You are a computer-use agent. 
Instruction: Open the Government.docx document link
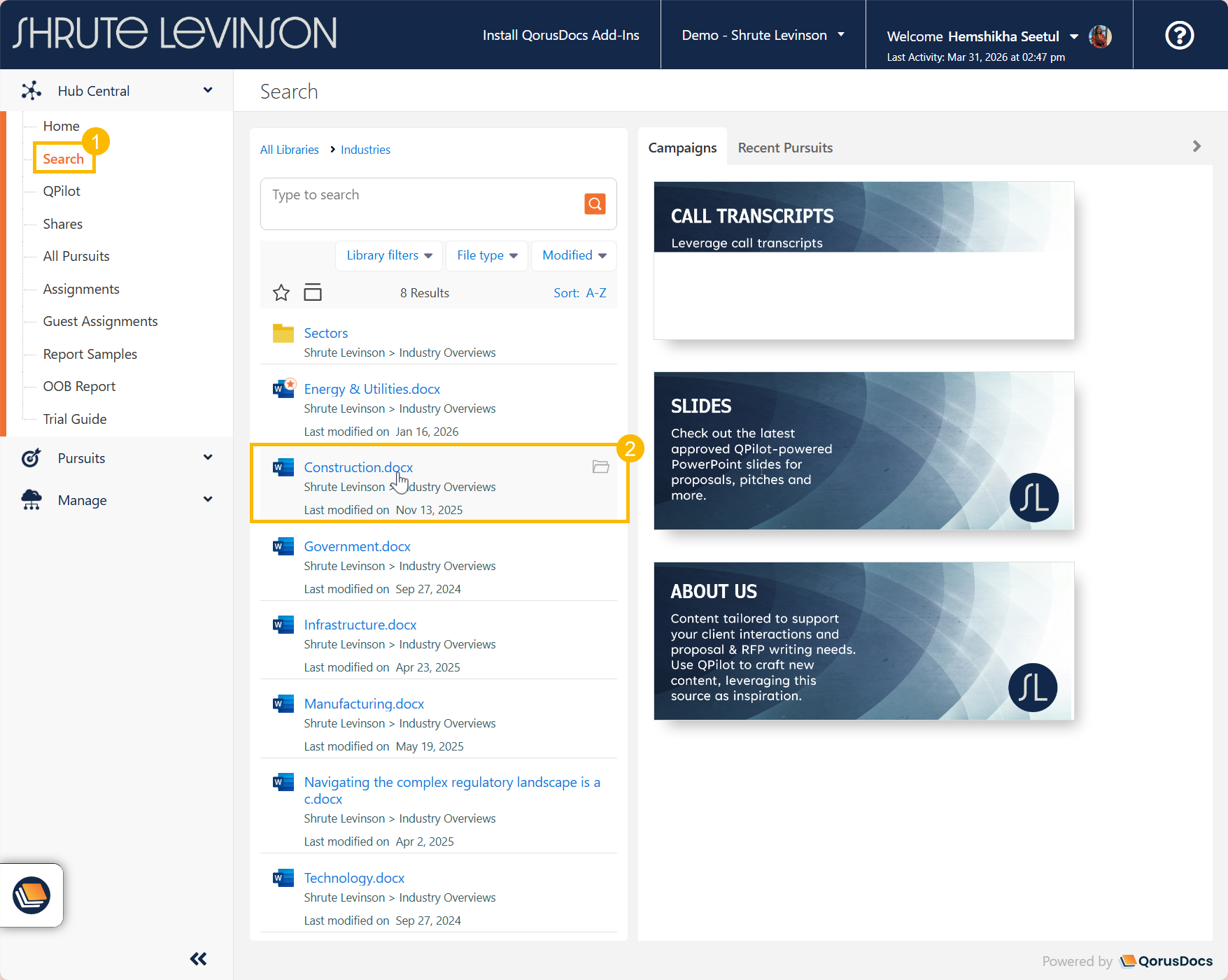coord(357,546)
